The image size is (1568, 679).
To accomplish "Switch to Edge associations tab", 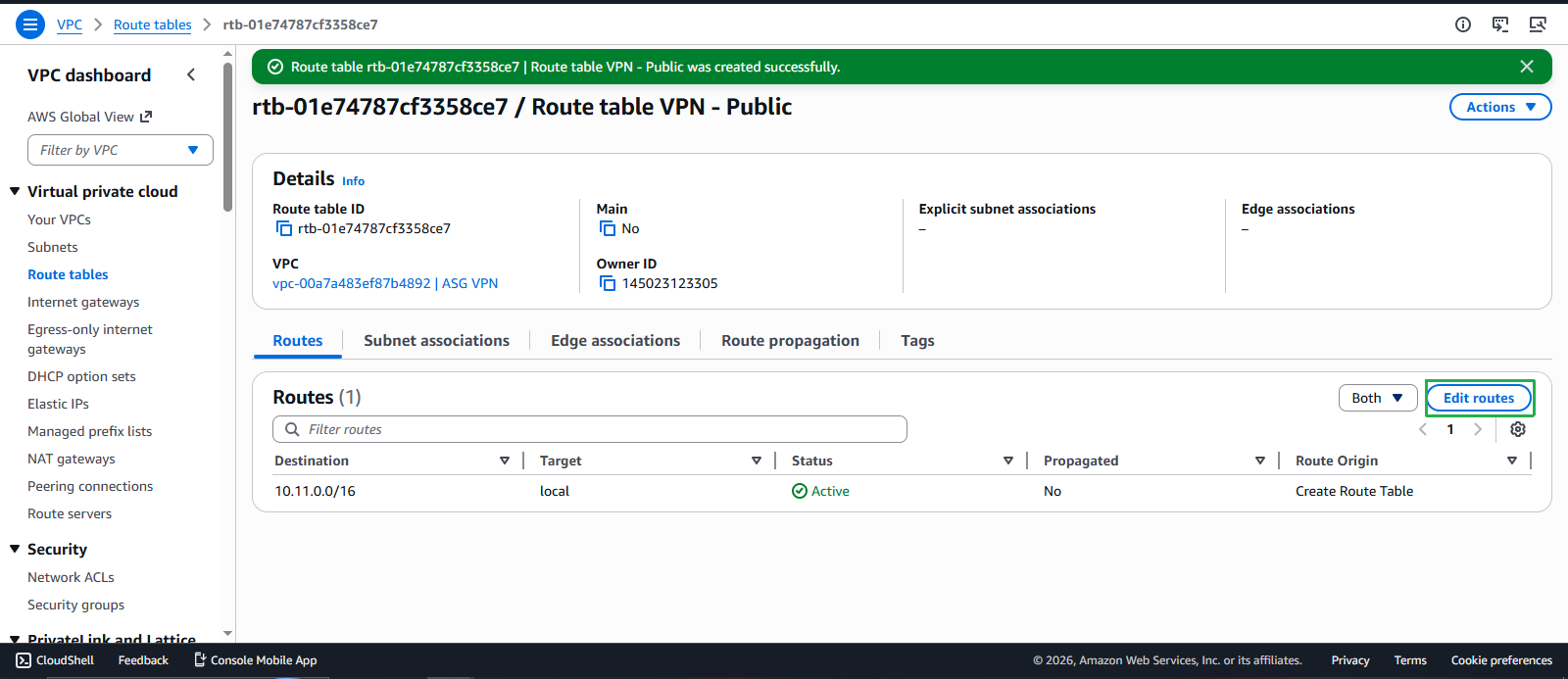I will point(615,340).
